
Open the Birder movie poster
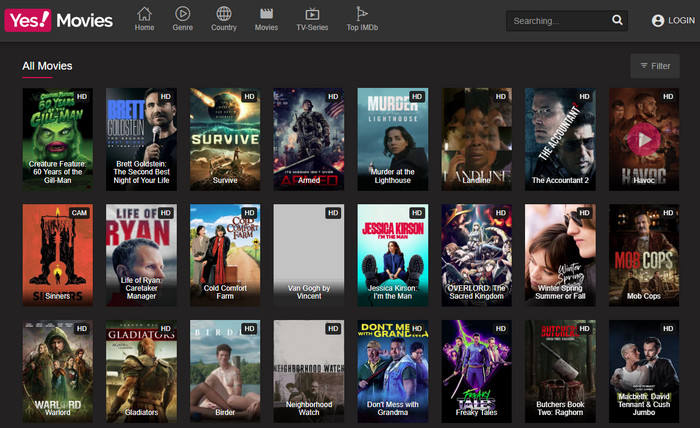coord(225,371)
